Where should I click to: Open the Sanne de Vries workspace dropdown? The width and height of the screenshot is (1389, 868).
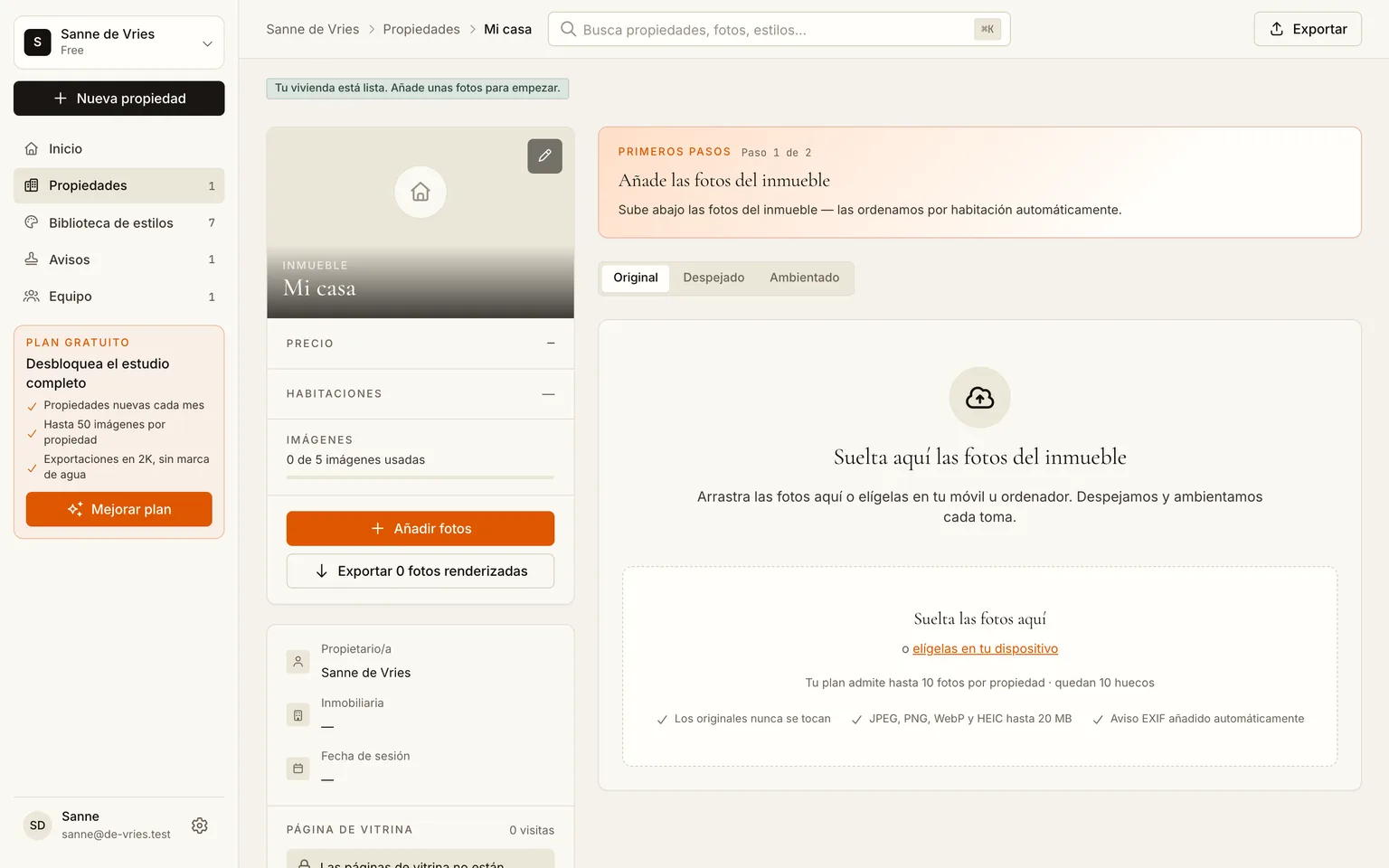pyautogui.click(x=119, y=42)
